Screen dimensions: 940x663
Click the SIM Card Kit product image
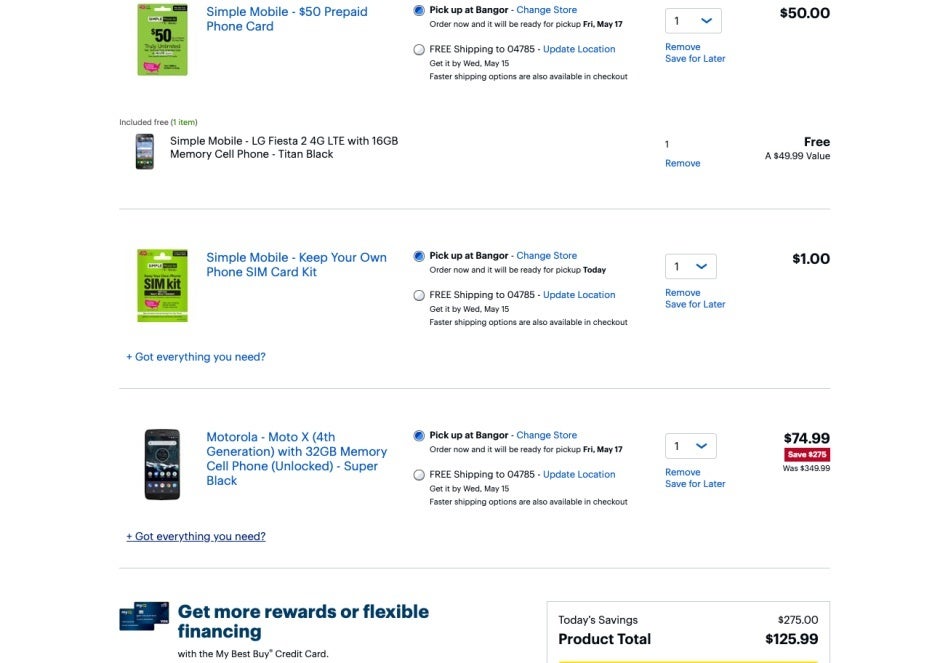coord(162,285)
